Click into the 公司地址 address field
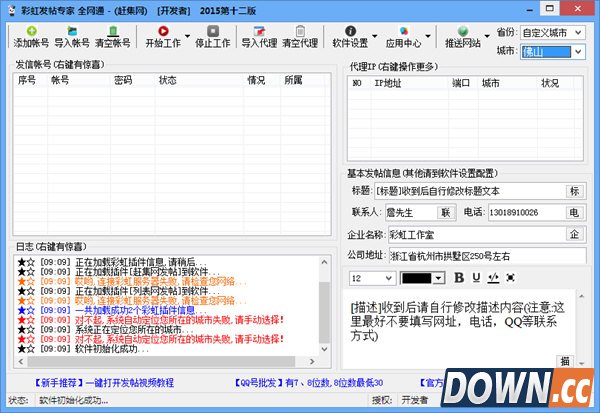The height and width of the screenshot is (413, 600). [x=487, y=256]
